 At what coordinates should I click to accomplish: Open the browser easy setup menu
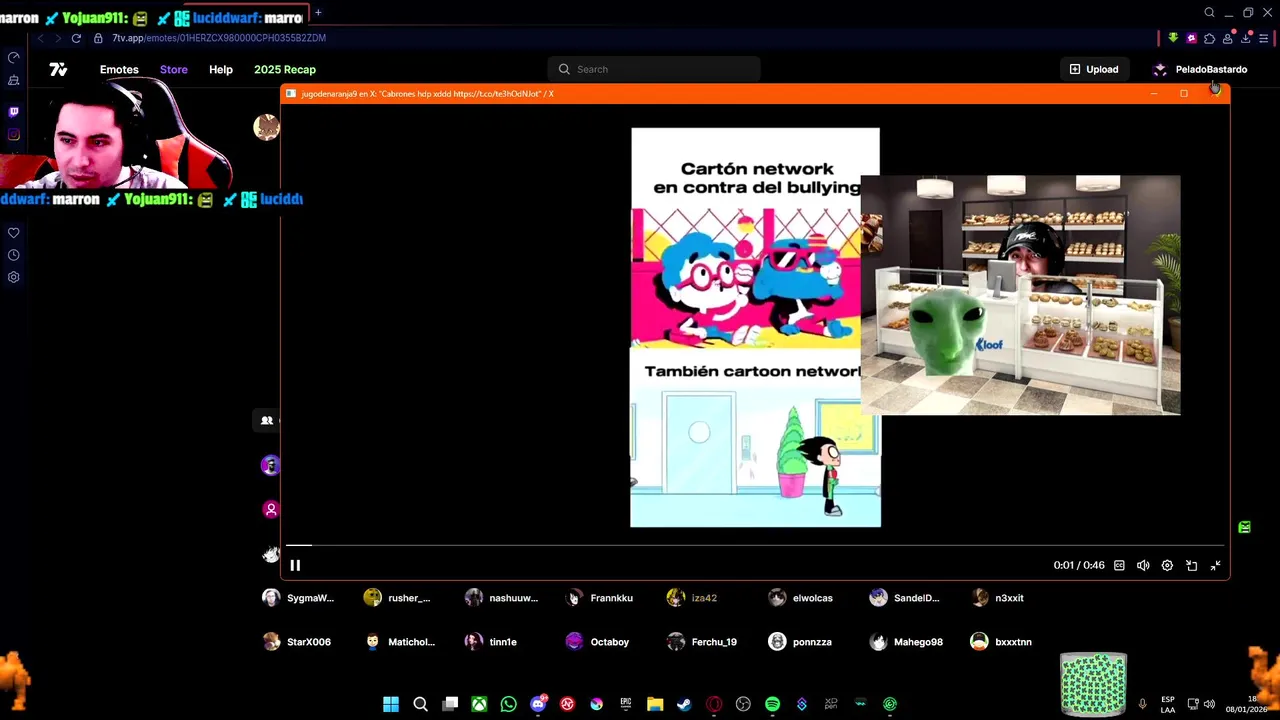point(1263,38)
